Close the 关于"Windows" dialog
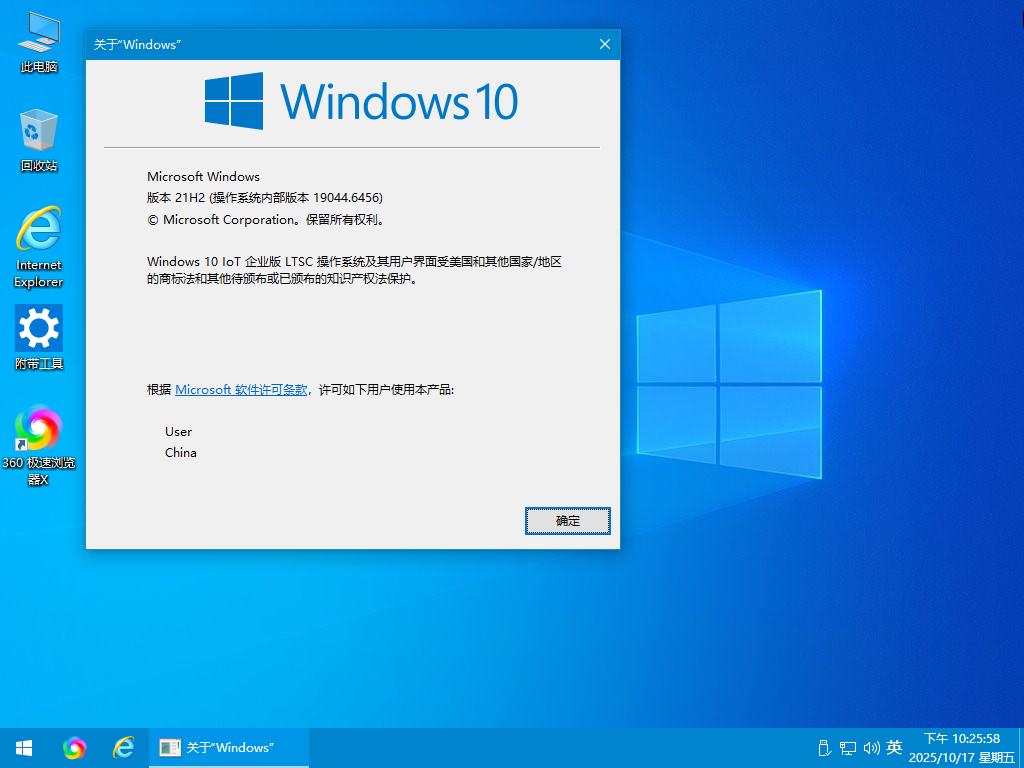Image resolution: width=1024 pixels, height=768 pixels. (604, 44)
